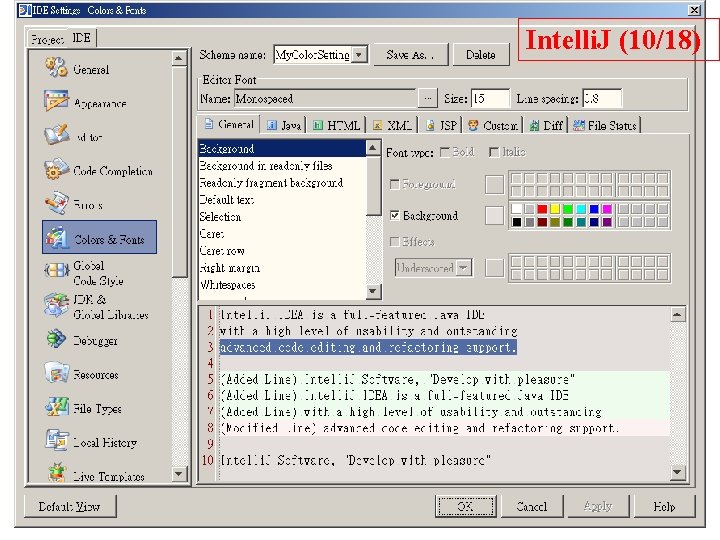Select 'Readonly fragment background' list item
The width and height of the screenshot is (720, 540).
[282, 183]
